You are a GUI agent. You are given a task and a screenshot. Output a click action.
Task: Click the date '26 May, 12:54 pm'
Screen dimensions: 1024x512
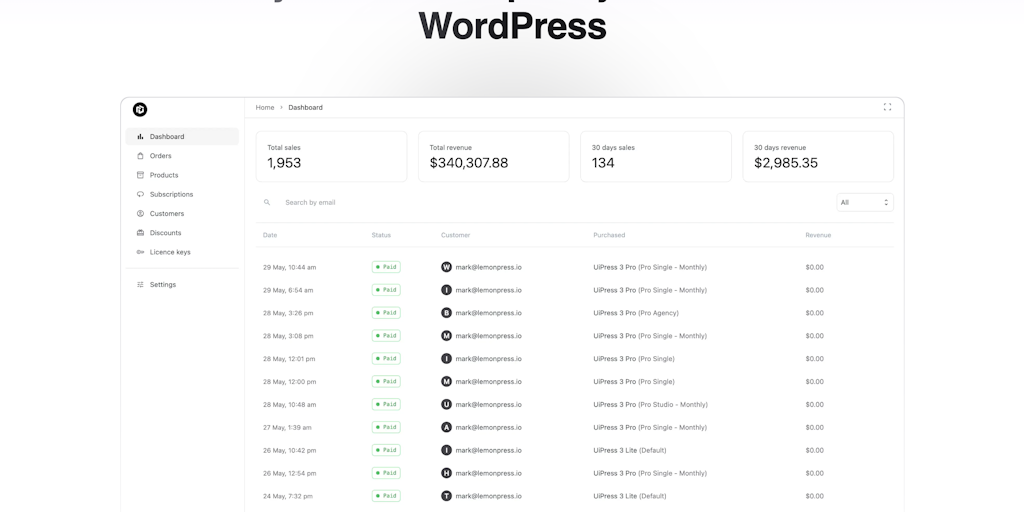289,473
